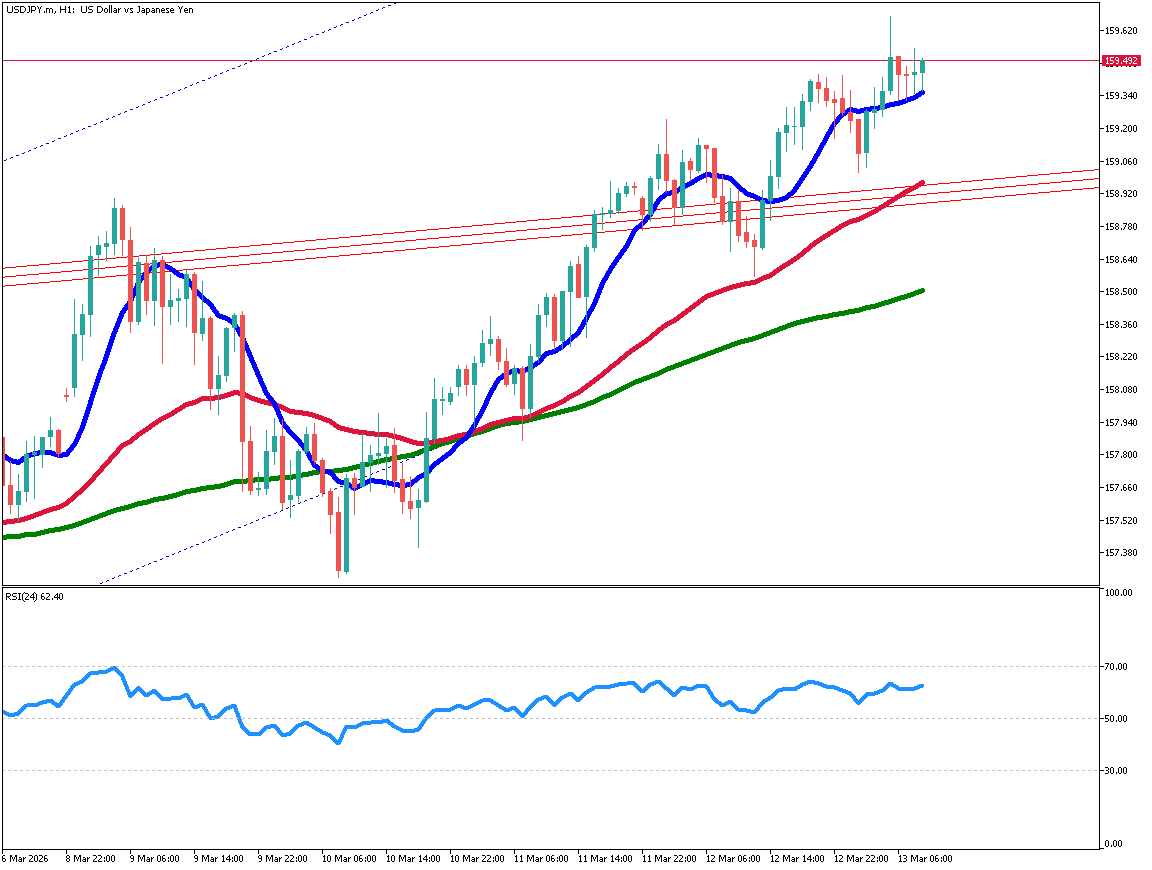Click the RSI 50.00 level label
This screenshot has width=1152, height=870.
click(1117, 719)
